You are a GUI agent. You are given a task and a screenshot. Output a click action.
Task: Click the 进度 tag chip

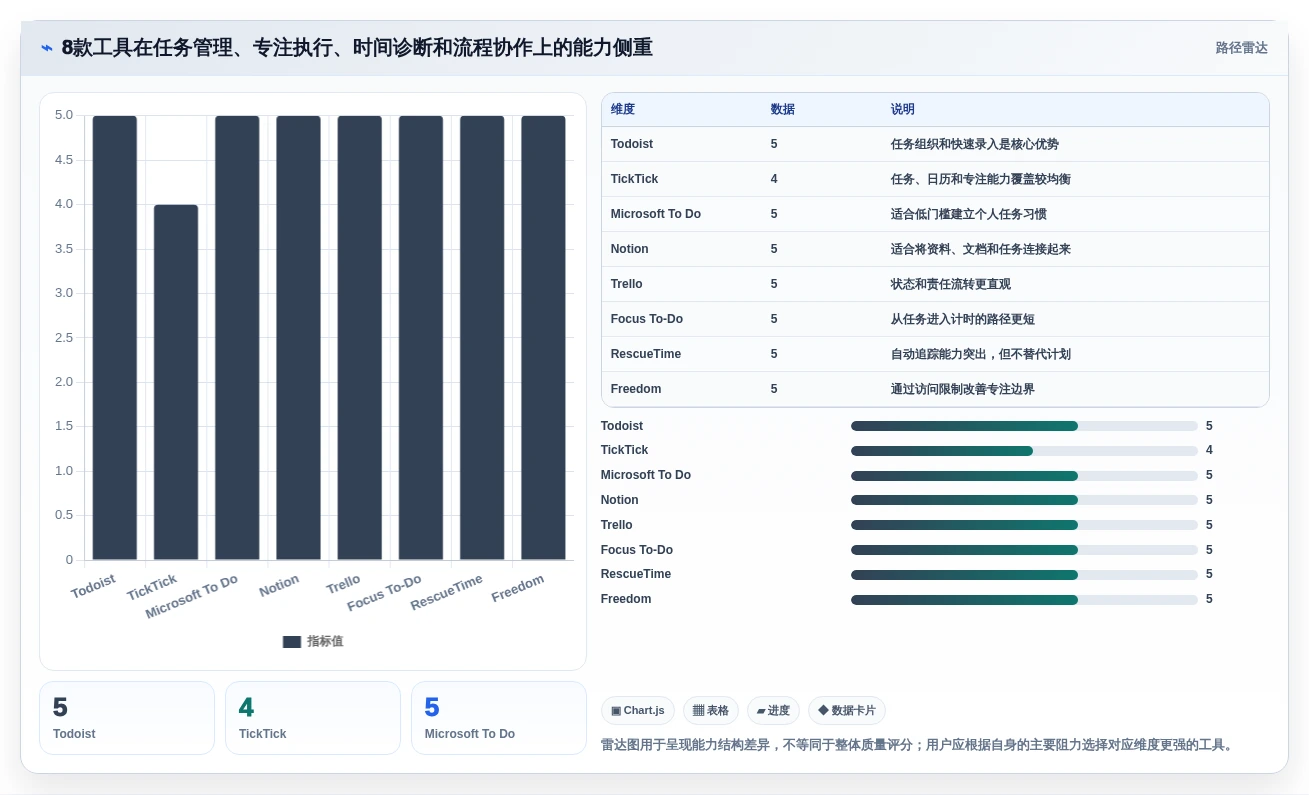coord(773,711)
